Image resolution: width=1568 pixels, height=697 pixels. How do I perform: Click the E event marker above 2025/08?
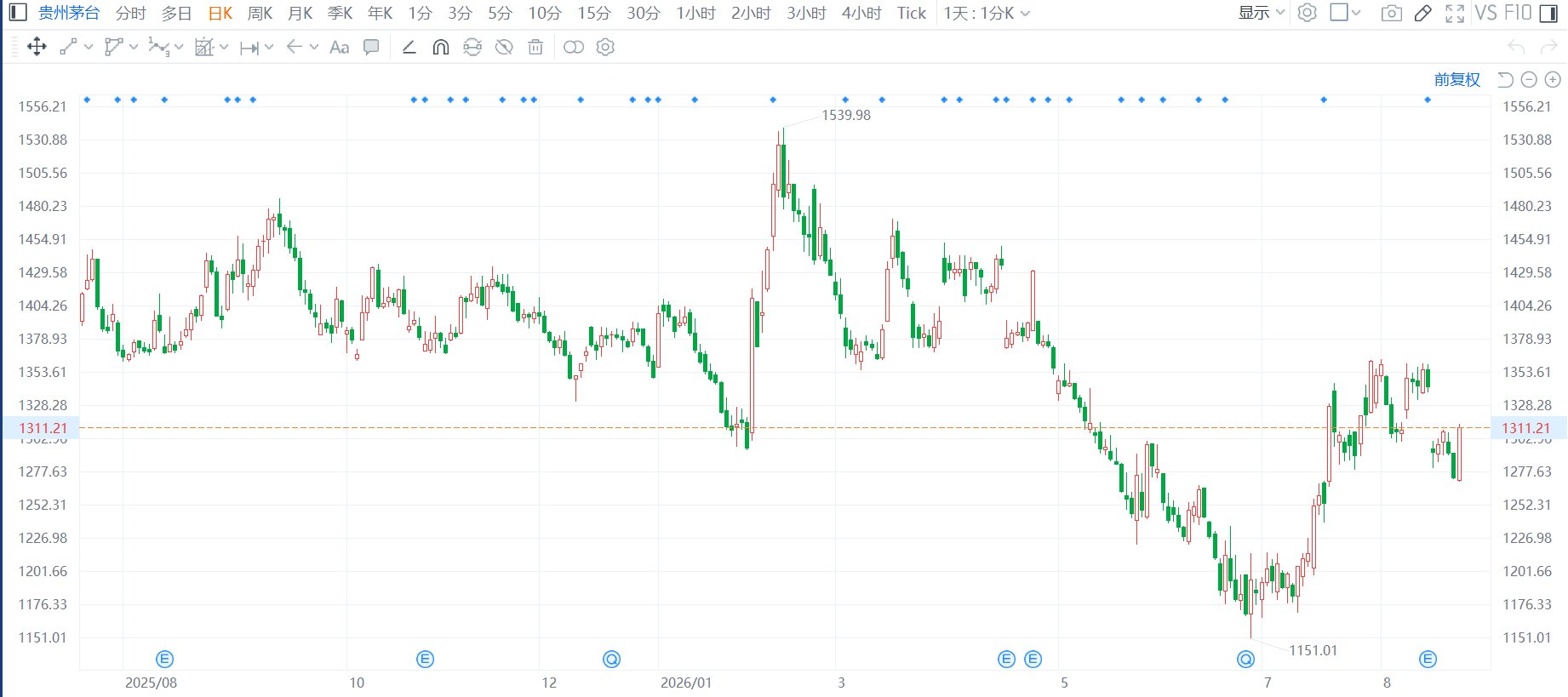click(x=165, y=659)
